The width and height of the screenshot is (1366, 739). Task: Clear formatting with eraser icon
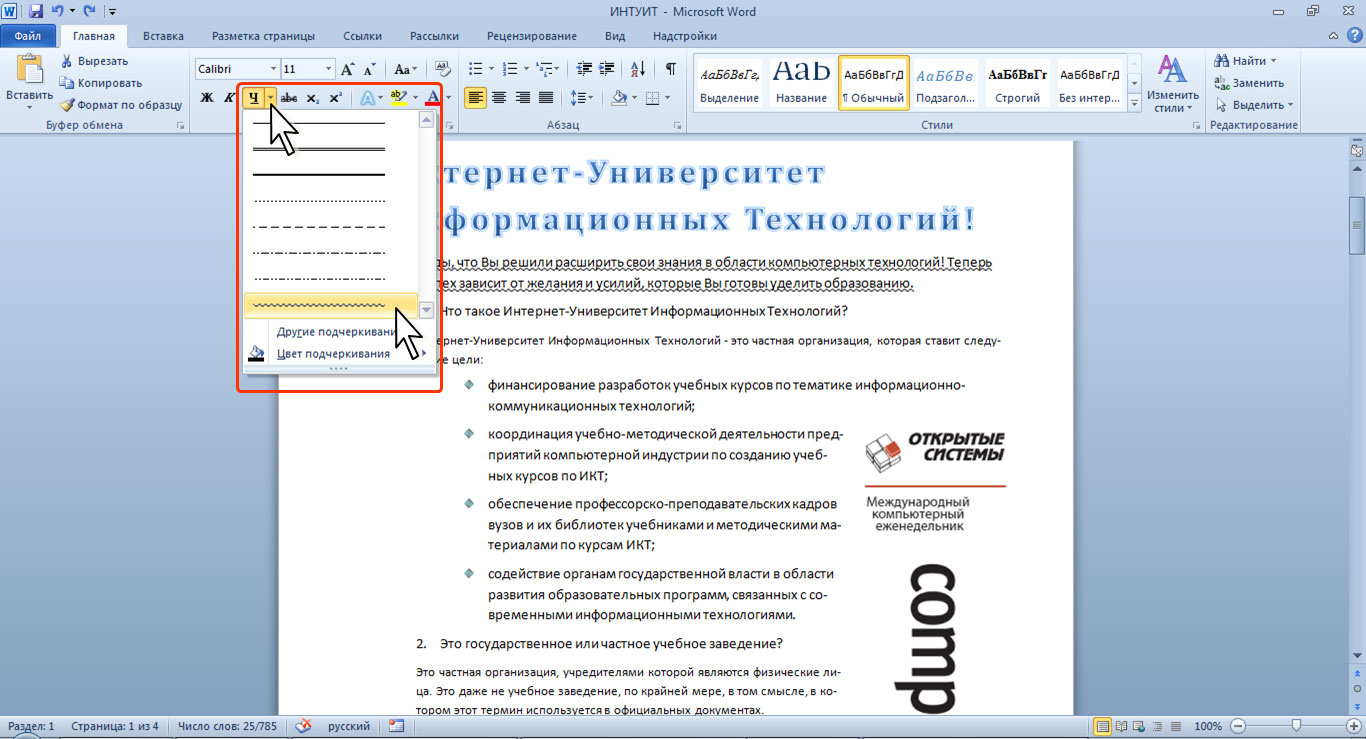click(x=443, y=69)
